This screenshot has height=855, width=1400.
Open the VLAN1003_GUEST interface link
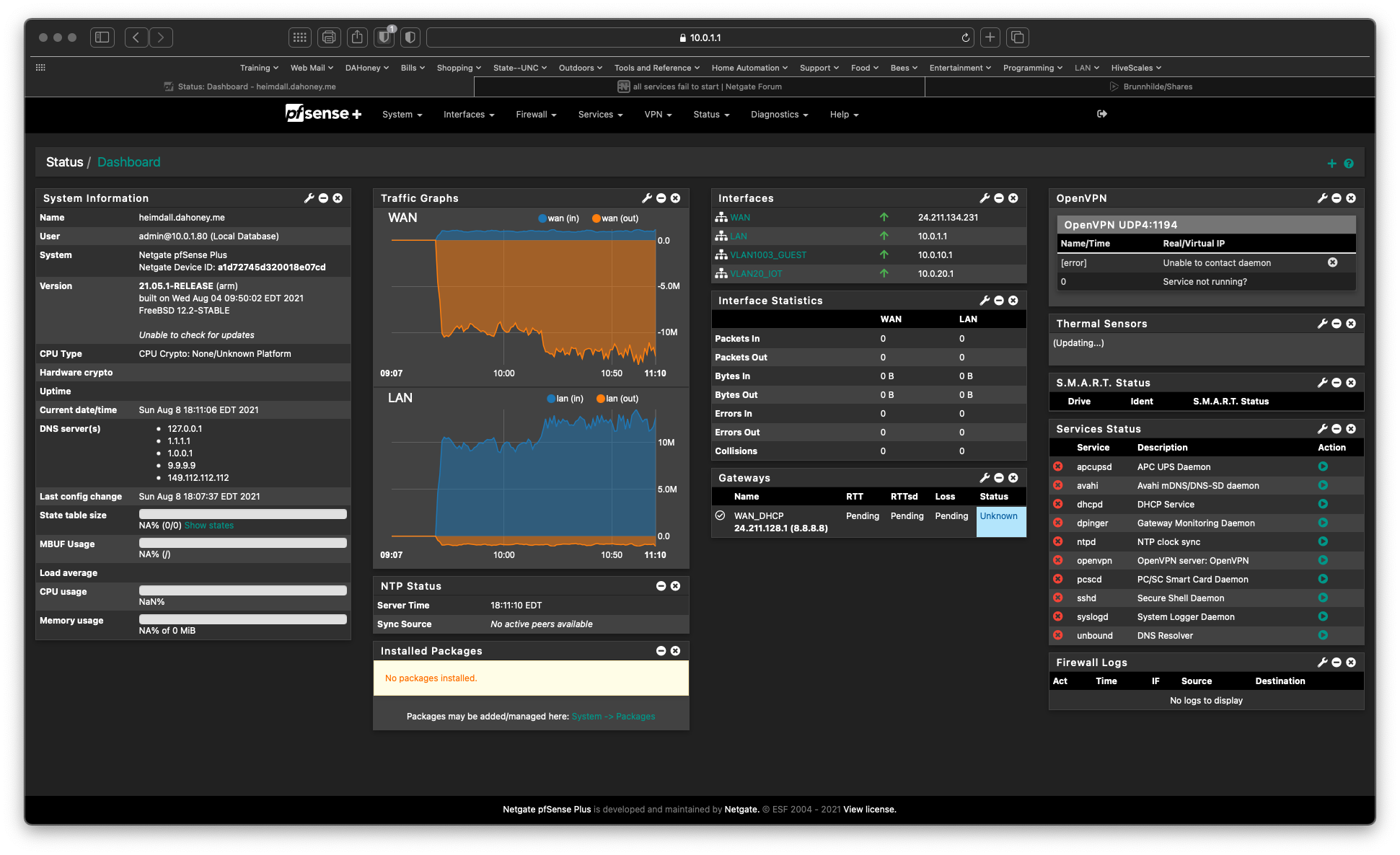click(x=768, y=254)
